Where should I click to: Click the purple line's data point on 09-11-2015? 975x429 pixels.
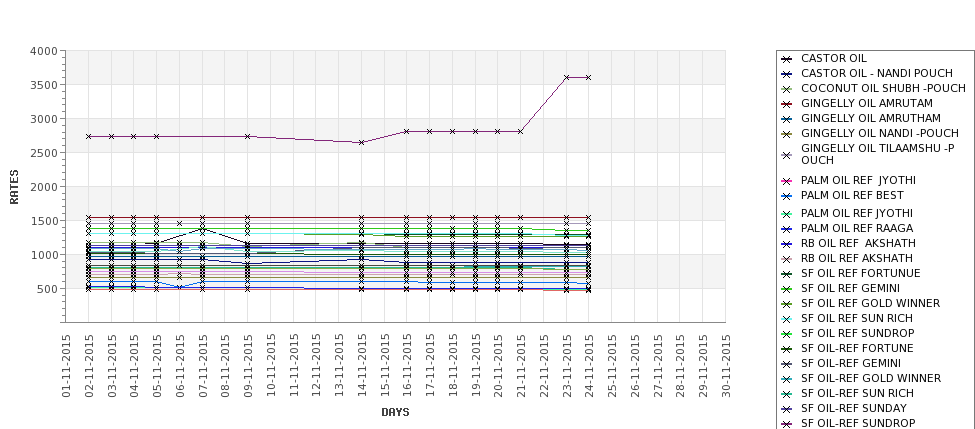coord(247,136)
